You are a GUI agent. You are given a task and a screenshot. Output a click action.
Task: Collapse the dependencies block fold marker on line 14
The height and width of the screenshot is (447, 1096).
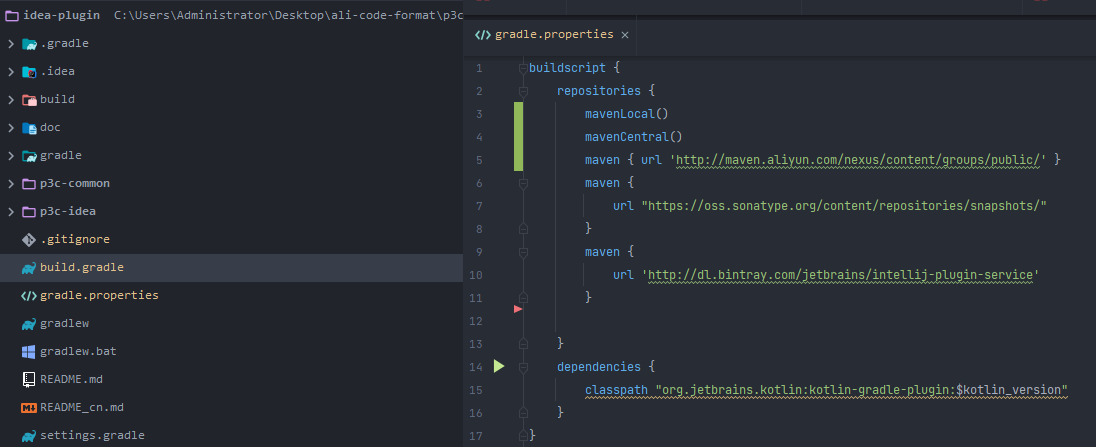pyautogui.click(x=523, y=367)
